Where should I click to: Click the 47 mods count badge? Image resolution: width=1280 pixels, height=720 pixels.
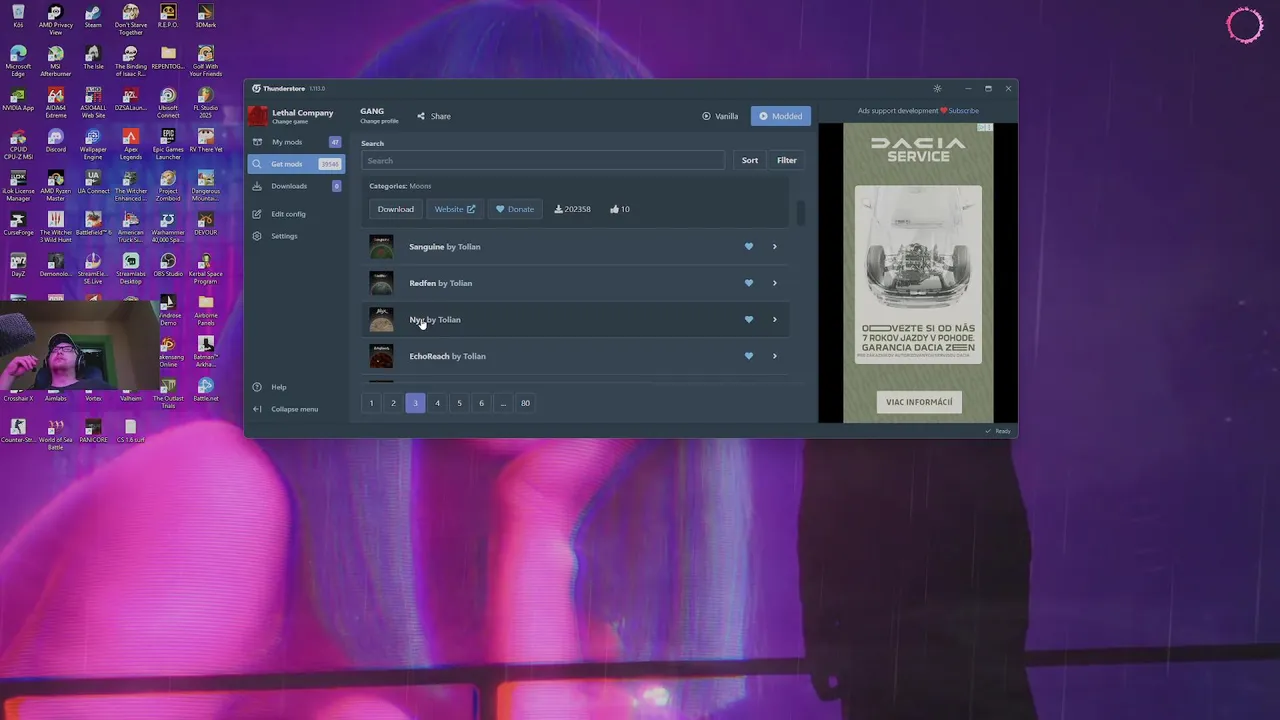pos(335,142)
